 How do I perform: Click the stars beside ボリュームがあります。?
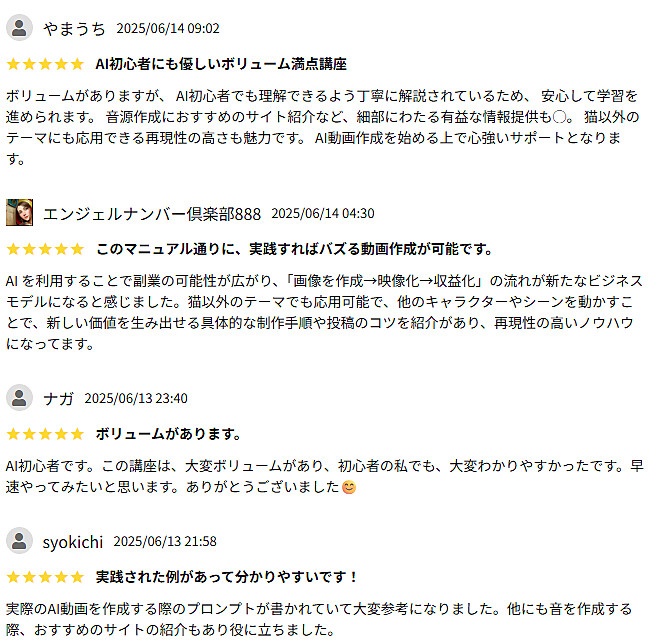tap(45, 434)
